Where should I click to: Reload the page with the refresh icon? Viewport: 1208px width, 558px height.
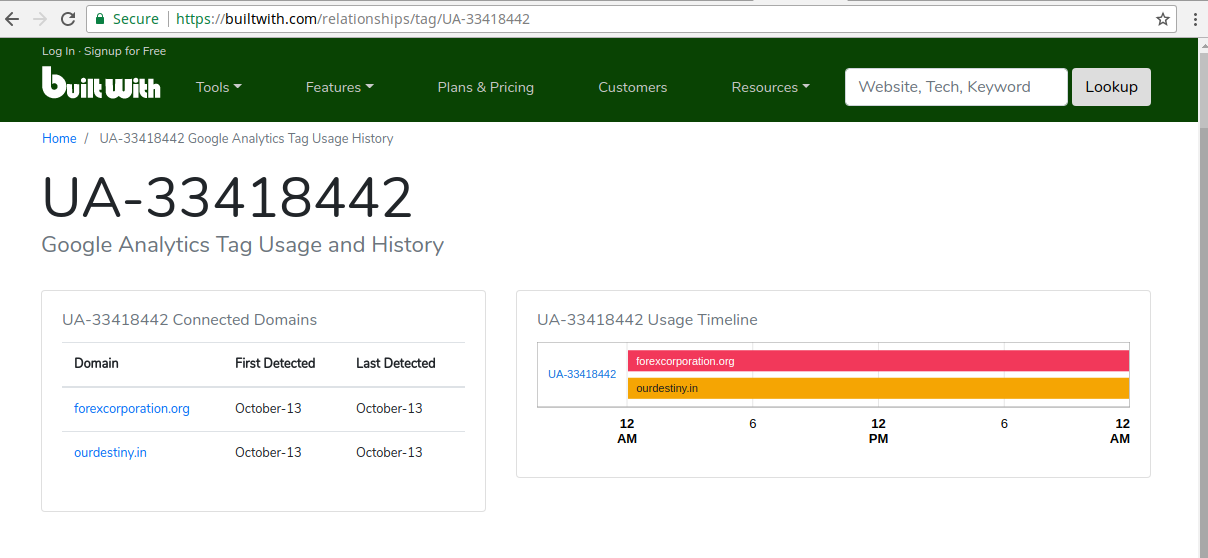coord(68,19)
